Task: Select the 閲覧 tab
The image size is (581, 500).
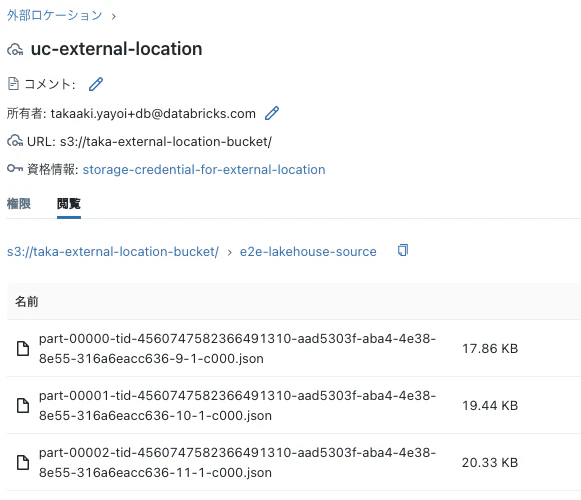Action: click(x=69, y=203)
